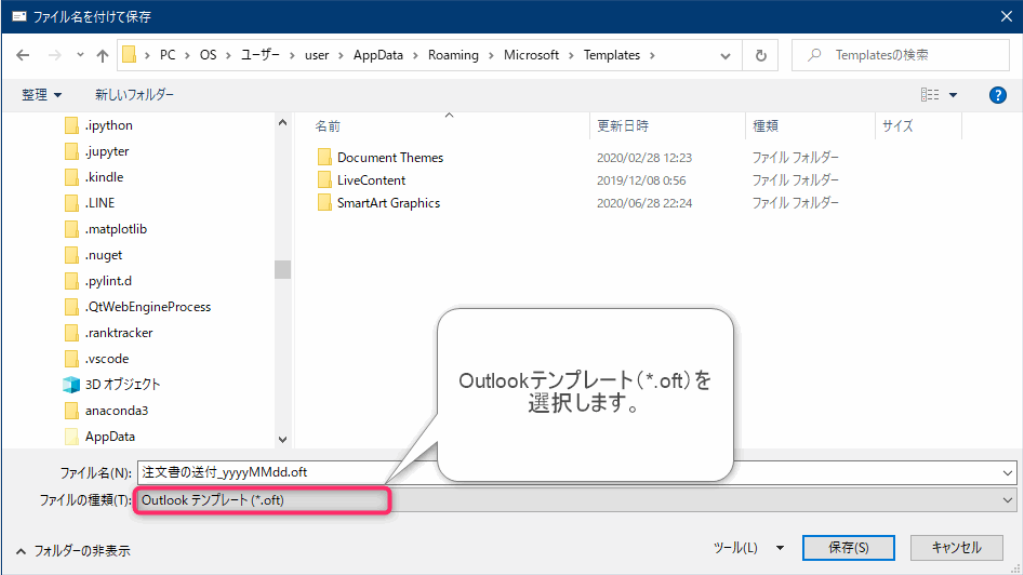
Task: Expand the address bar history dropdown
Action: pyautogui.click(x=725, y=56)
